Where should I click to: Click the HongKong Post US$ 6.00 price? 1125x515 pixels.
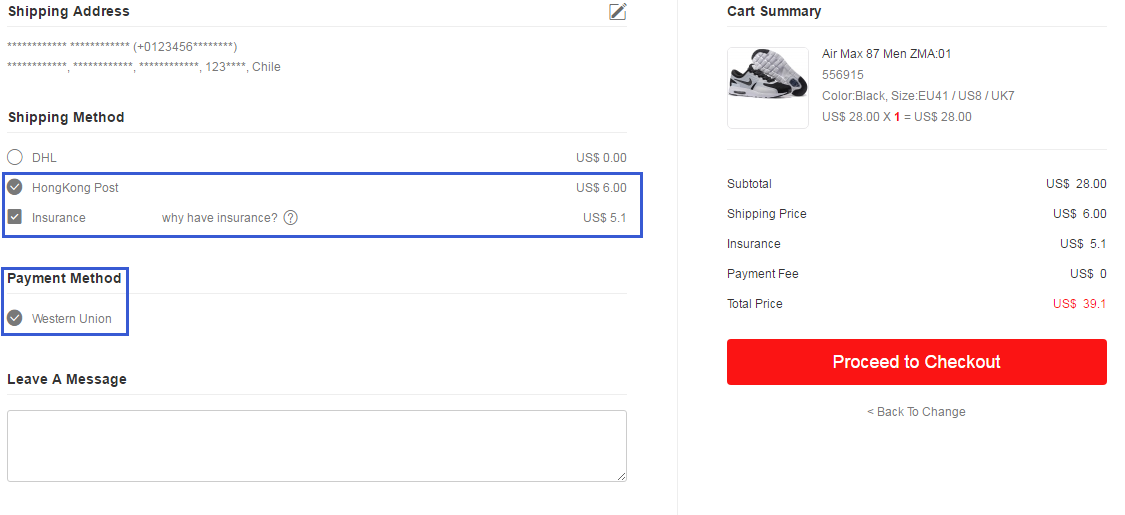(601, 188)
